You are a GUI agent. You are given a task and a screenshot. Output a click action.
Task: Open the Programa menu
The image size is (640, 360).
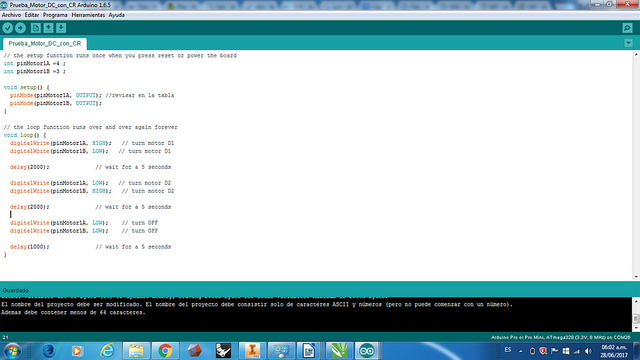[x=55, y=15]
